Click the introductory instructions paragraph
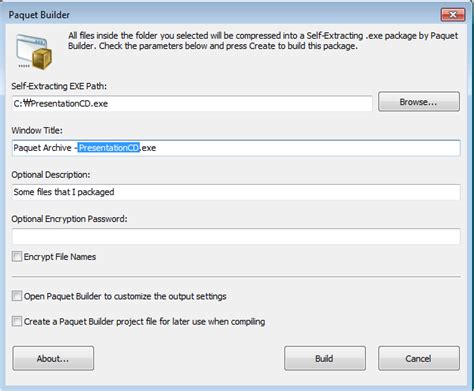474x391 pixels. (263, 41)
